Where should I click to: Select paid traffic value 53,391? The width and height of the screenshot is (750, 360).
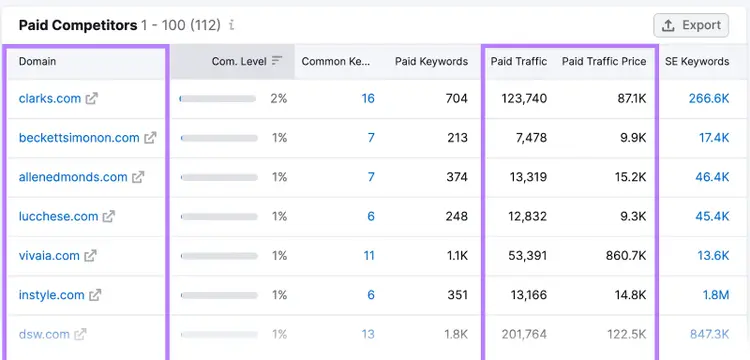(528, 255)
